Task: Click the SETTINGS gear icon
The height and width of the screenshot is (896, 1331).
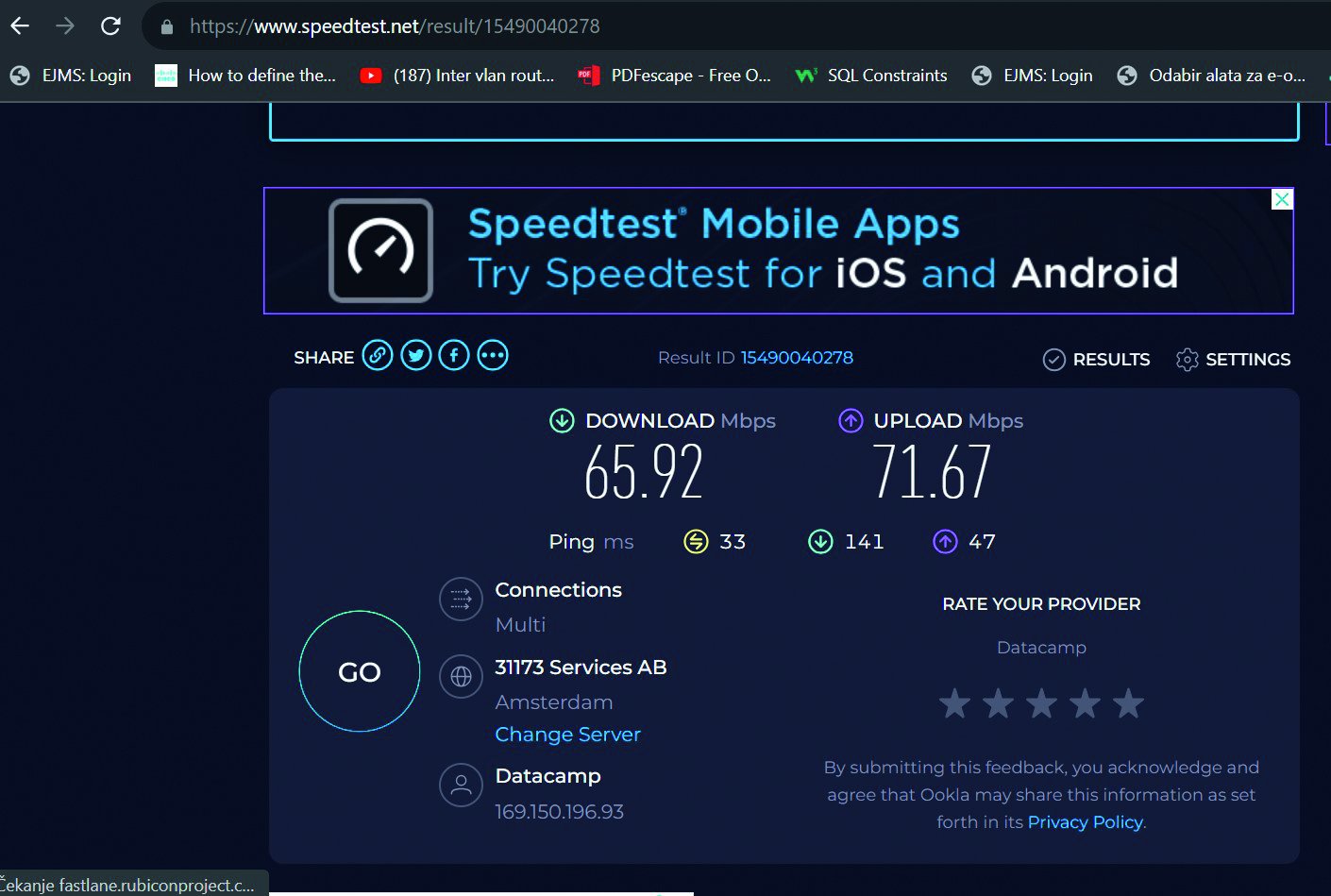Action: [x=1188, y=360]
